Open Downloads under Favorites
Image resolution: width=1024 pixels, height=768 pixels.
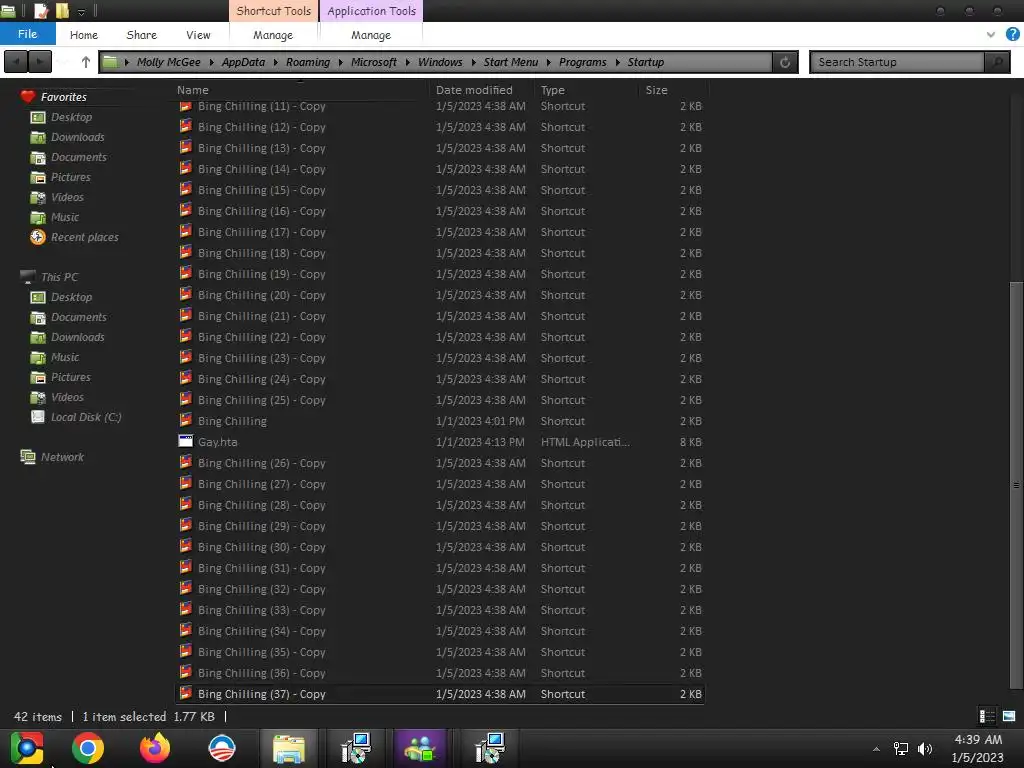pyautogui.click(x=77, y=137)
